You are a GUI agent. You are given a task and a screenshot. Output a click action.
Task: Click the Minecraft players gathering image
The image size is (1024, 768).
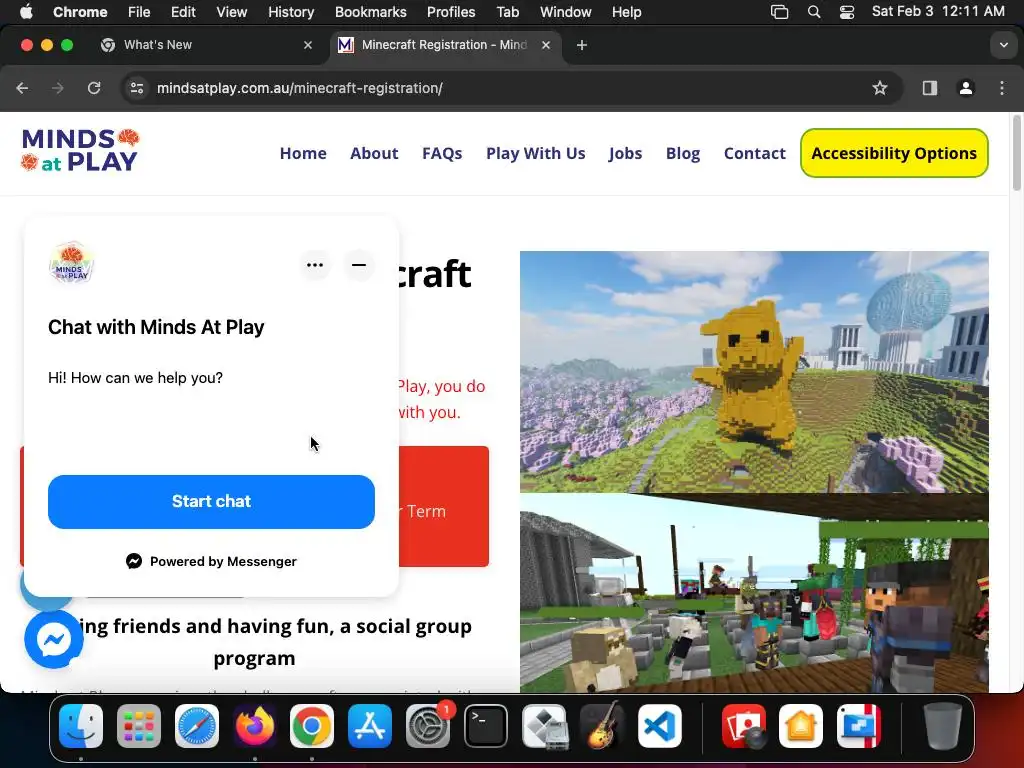pos(754,593)
